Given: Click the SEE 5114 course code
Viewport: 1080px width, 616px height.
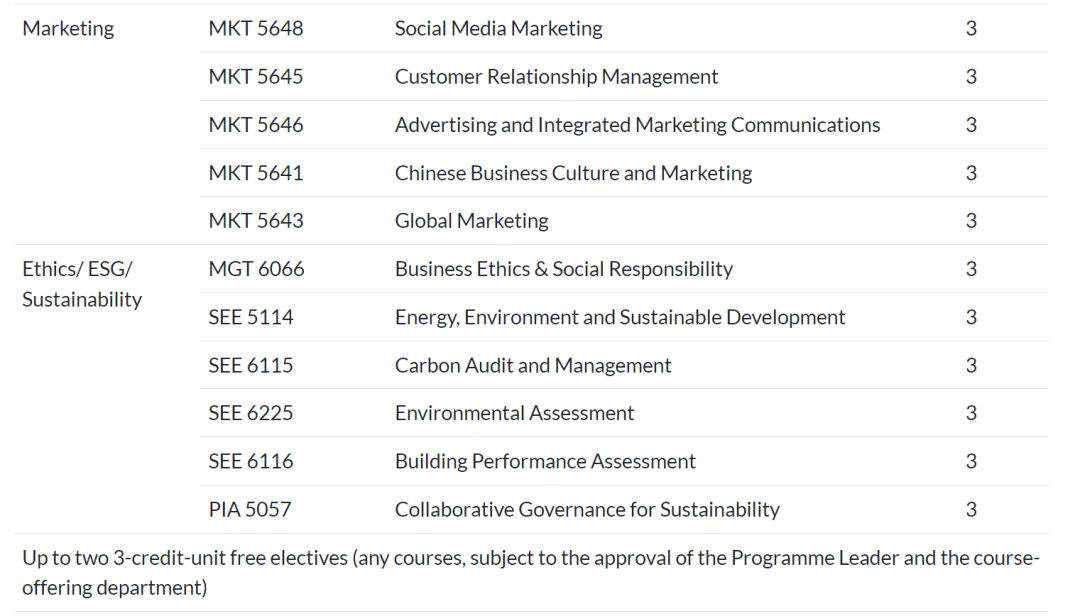Looking at the screenshot, I should pyautogui.click(x=251, y=317).
